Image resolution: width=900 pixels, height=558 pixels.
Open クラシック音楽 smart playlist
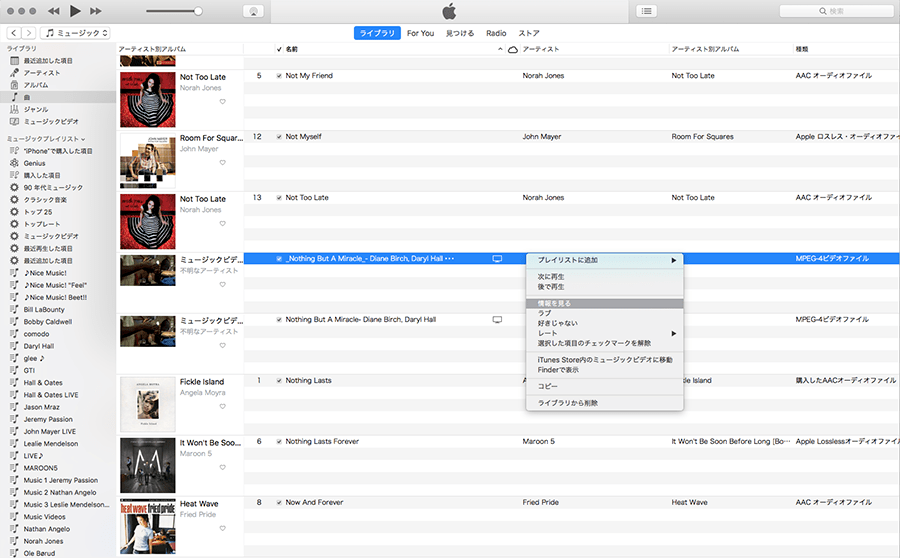45,200
